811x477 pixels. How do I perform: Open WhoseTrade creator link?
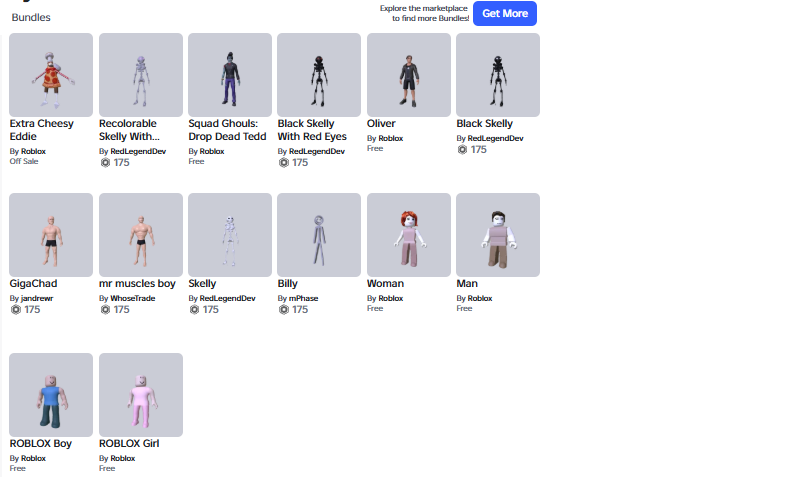(132, 299)
